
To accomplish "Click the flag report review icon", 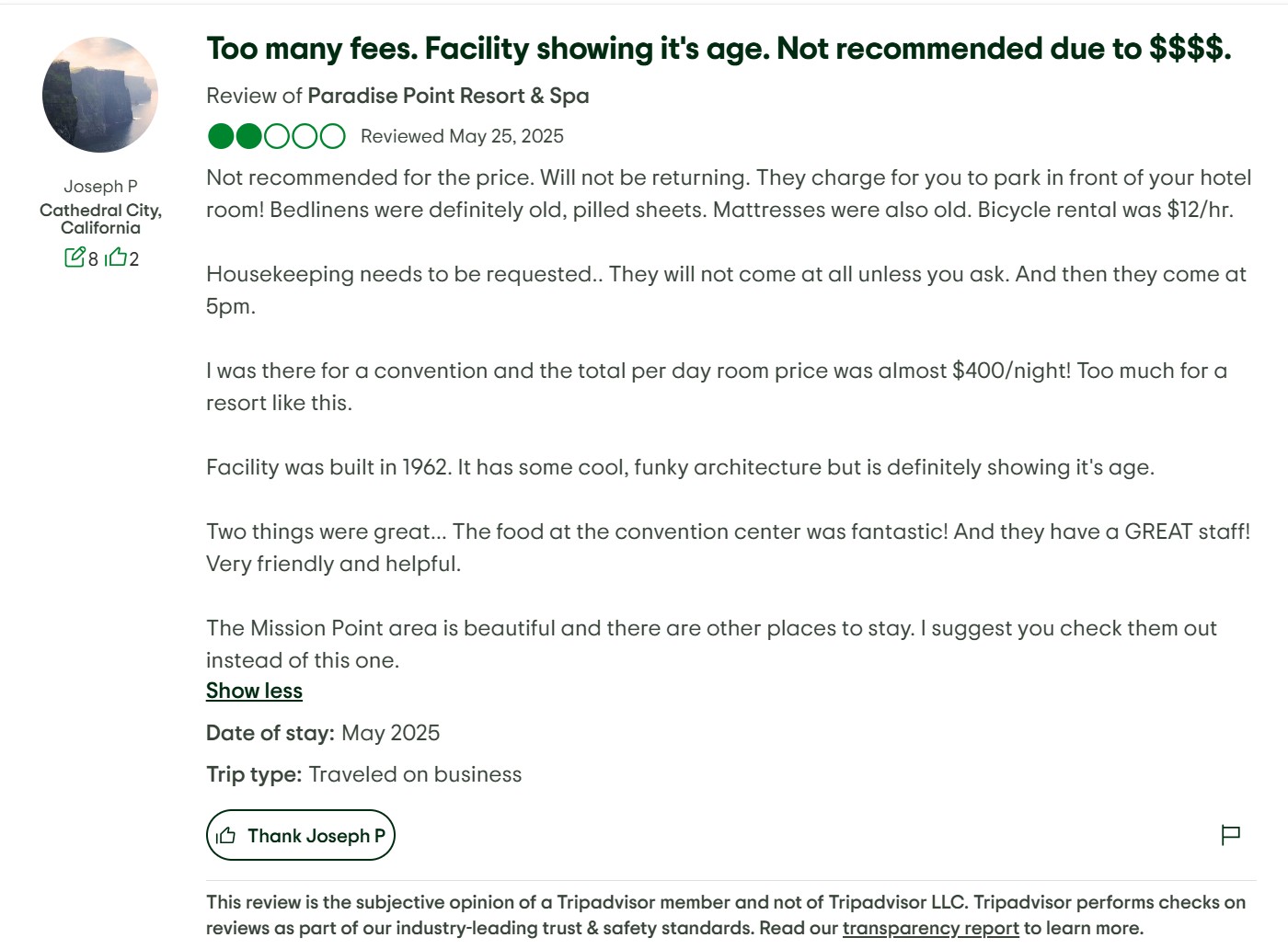I will pos(1230,835).
